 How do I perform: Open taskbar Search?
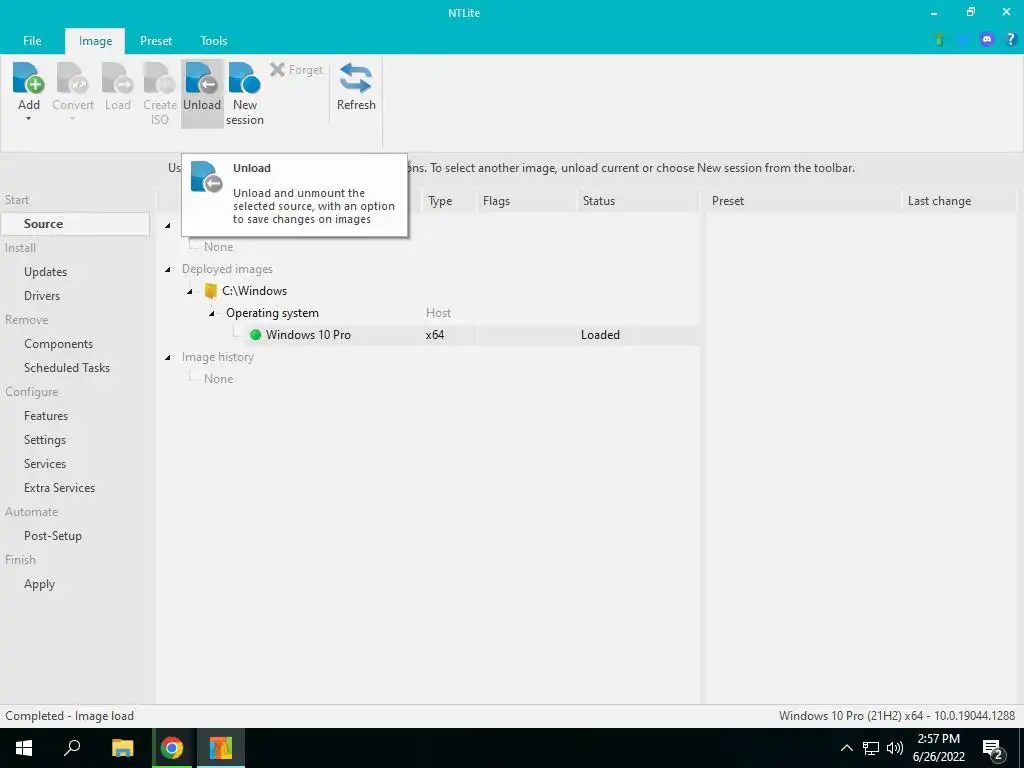(72, 748)
